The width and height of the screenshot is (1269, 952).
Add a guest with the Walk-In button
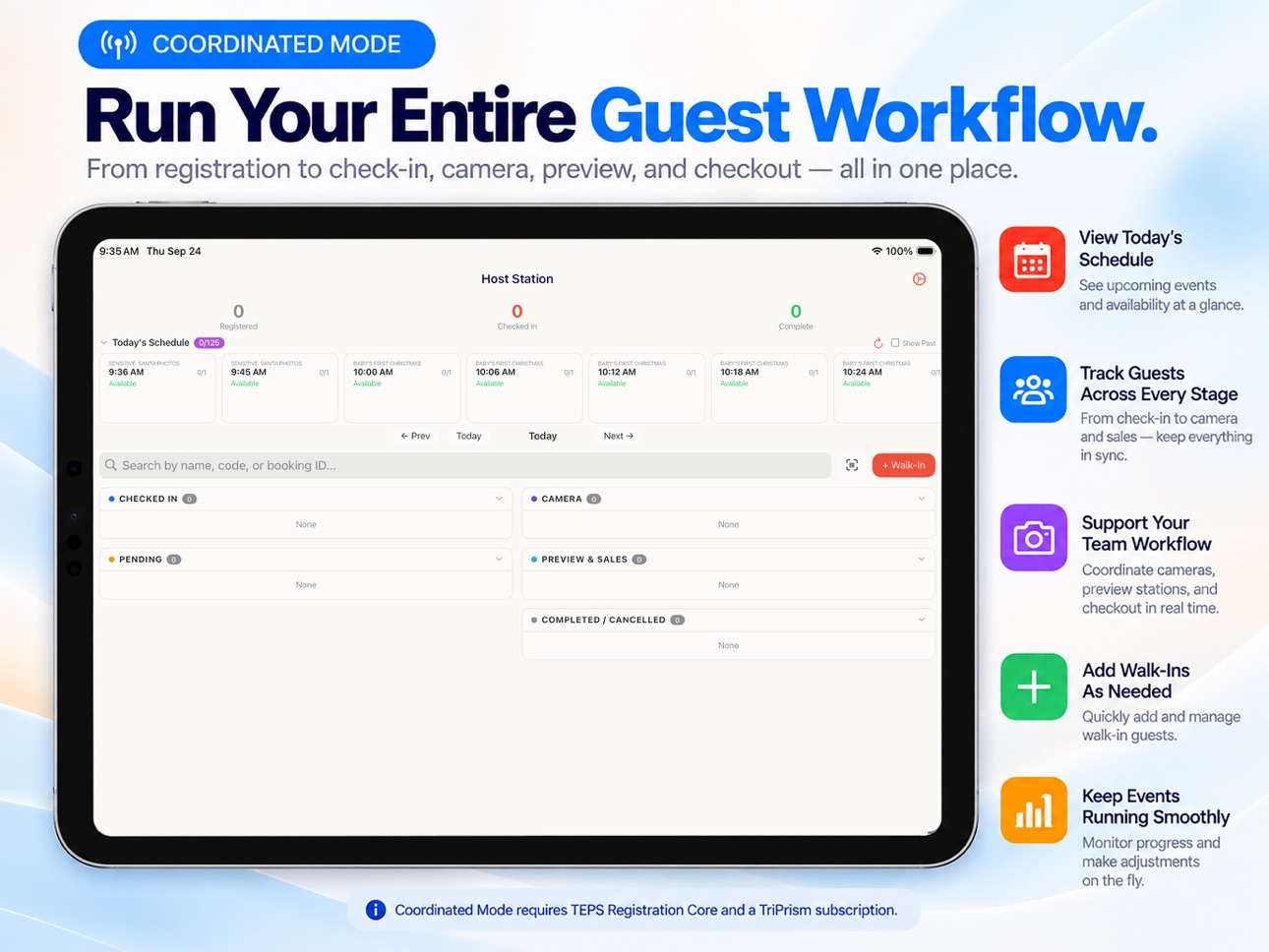click(903, 465)
